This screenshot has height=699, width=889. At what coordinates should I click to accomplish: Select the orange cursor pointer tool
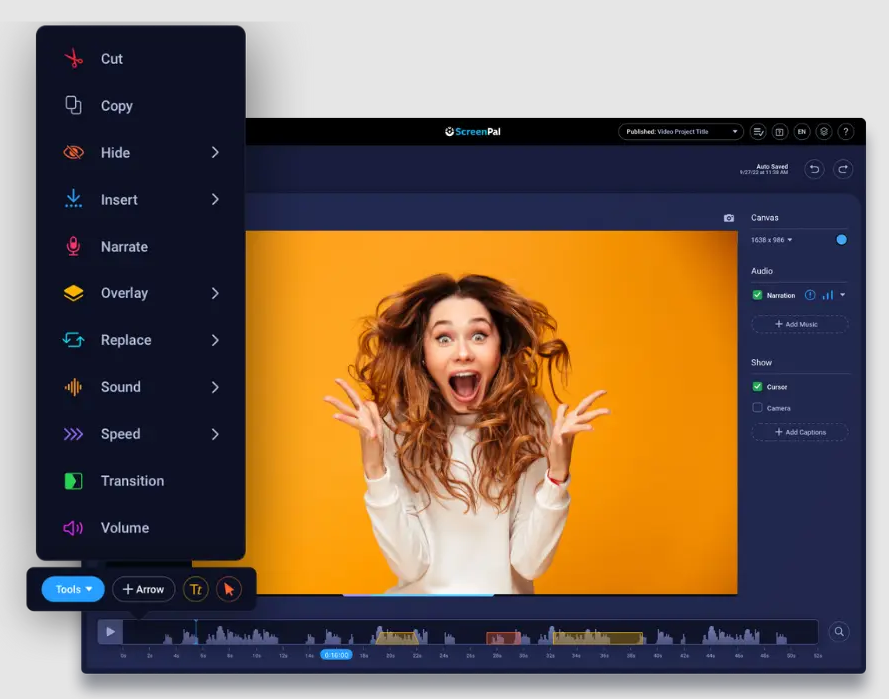[x=229, y=590]
